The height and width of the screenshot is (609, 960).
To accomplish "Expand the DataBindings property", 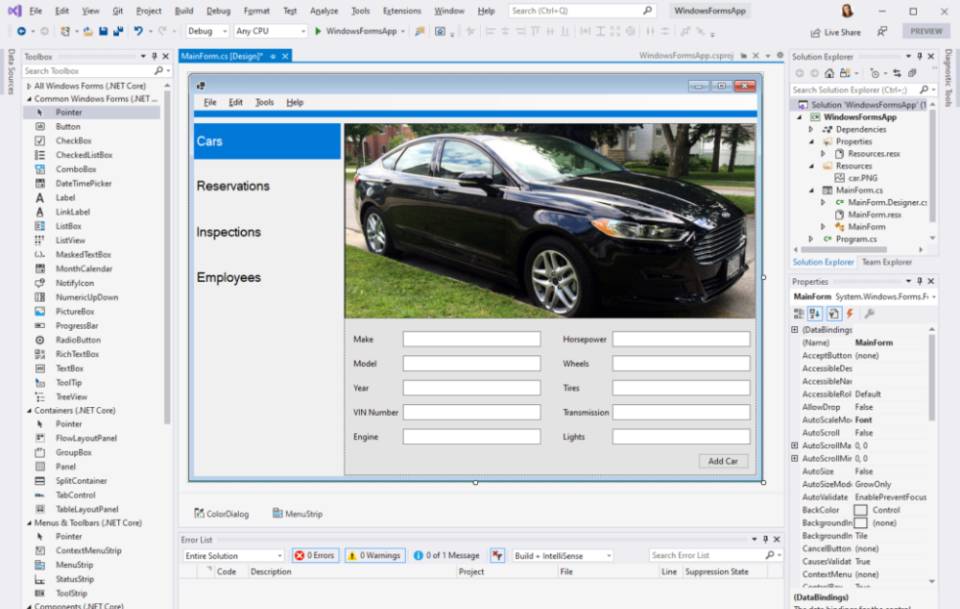I will (x=795, y=330).
